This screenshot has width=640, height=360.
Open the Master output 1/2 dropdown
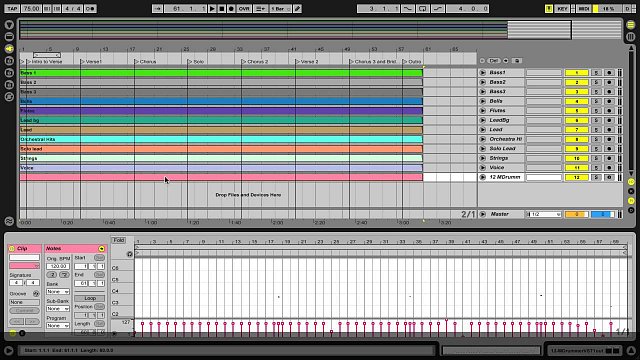[544, 214]
